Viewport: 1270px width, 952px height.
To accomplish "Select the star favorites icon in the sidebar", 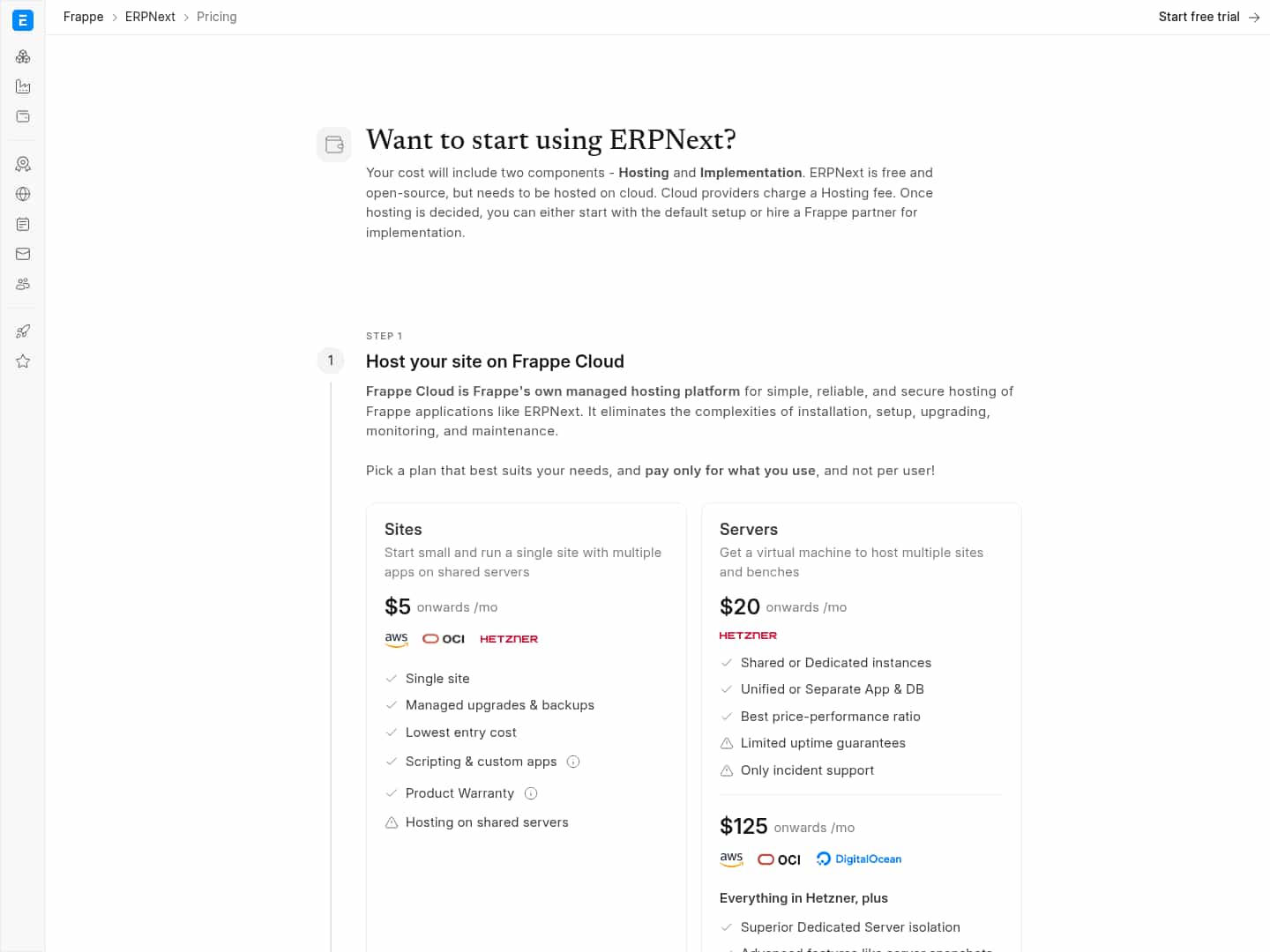I will (23, 361).
